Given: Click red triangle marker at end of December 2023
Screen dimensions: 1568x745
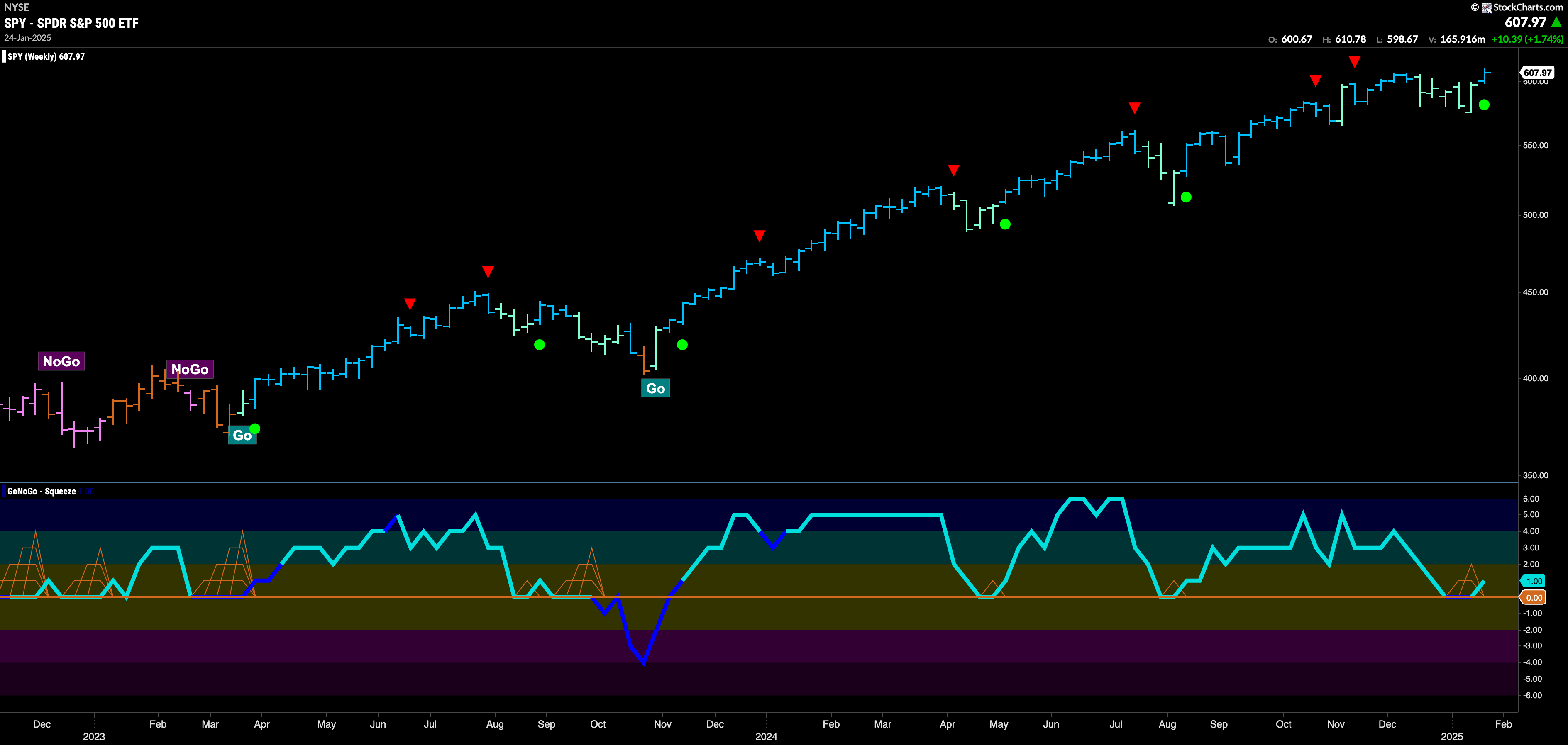Looking at the screenshot, I should [759, 236].
